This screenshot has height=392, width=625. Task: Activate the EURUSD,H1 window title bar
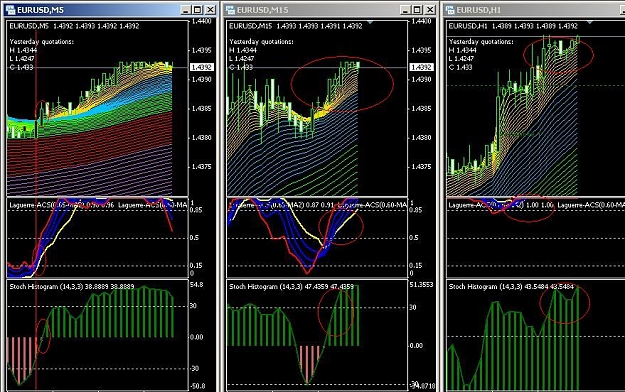pos(534,10)
